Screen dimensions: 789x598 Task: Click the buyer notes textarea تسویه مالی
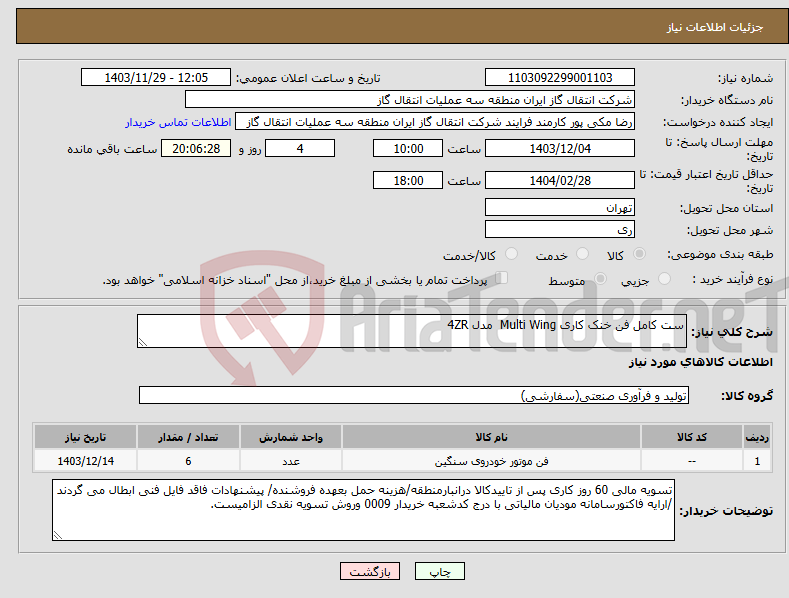pyautogui.click(x=363, y=510)
